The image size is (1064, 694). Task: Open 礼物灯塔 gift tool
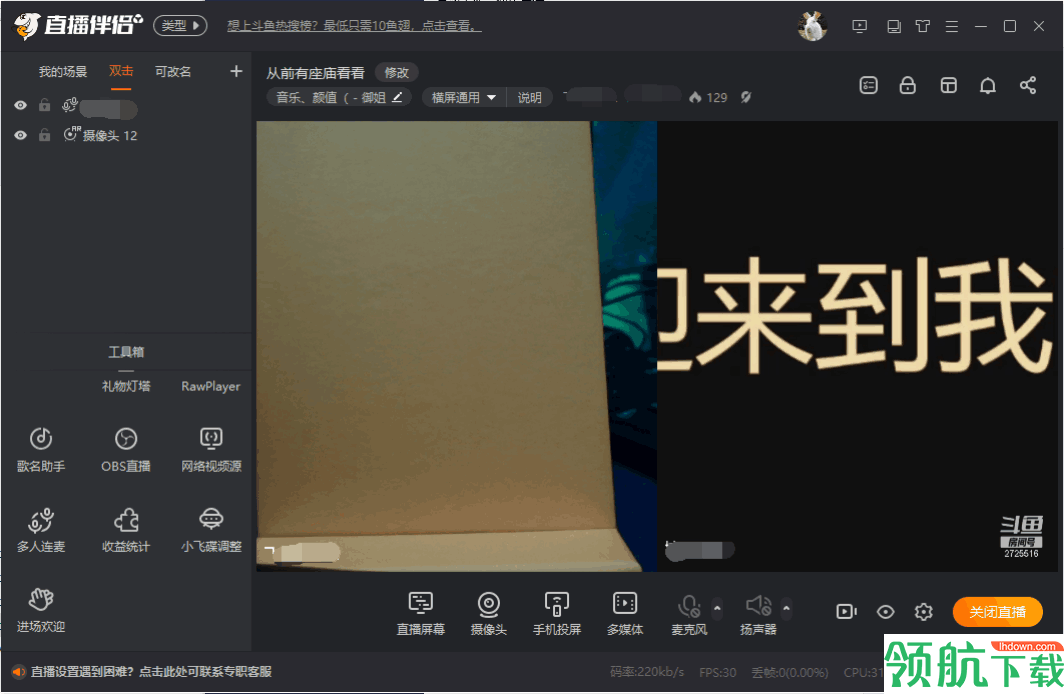[126, 386]
